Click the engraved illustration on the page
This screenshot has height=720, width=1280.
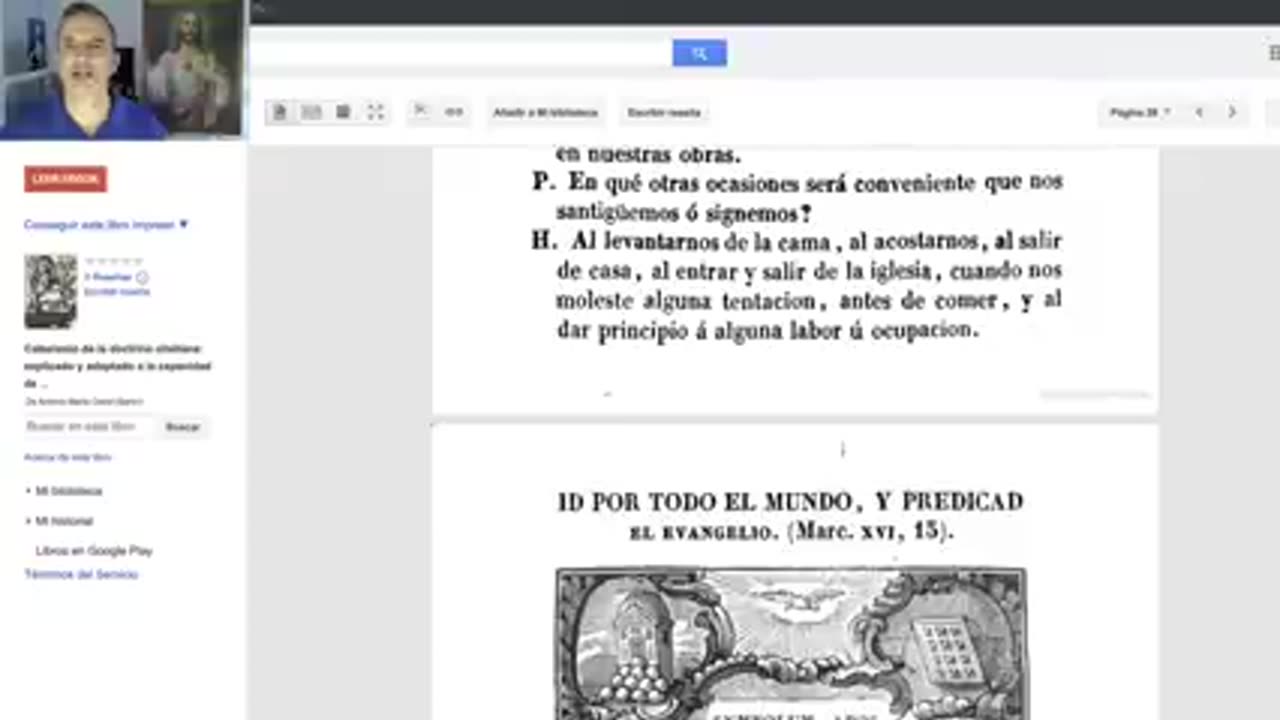coord(791,644)
